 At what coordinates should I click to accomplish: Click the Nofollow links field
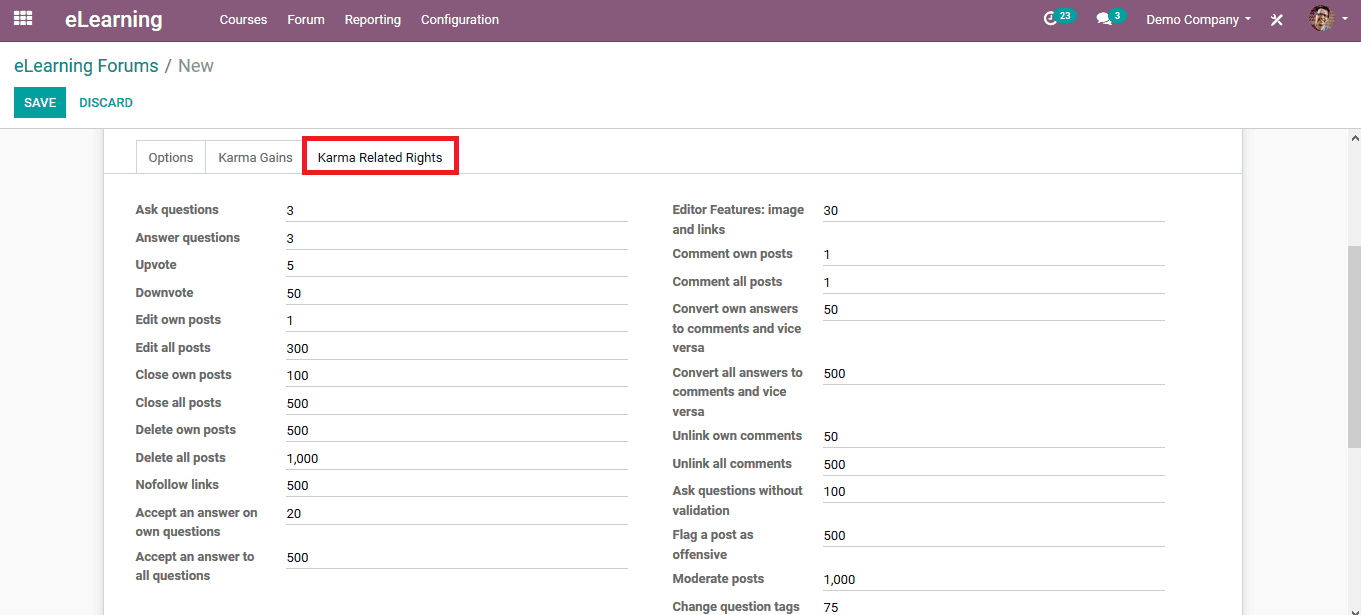pyautogui.click(x=457, y=485)
